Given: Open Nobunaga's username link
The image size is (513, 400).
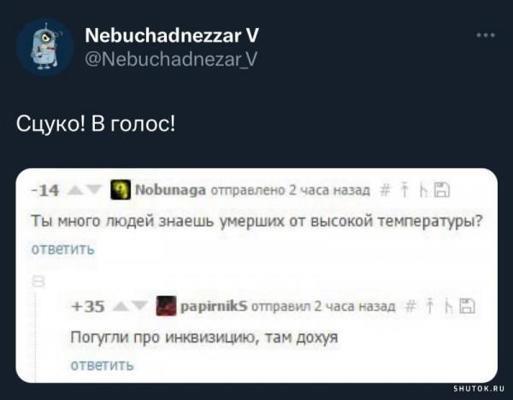Looking at the screenshot, I should pos(170,190).
